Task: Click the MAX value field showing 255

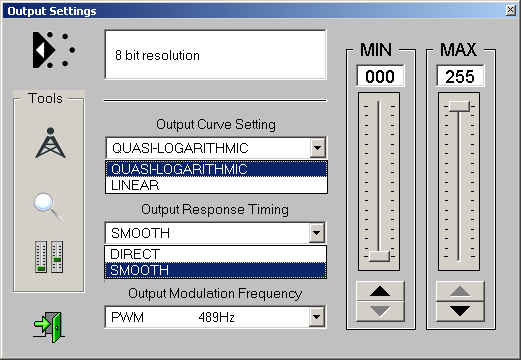Action: coord(460,76)
